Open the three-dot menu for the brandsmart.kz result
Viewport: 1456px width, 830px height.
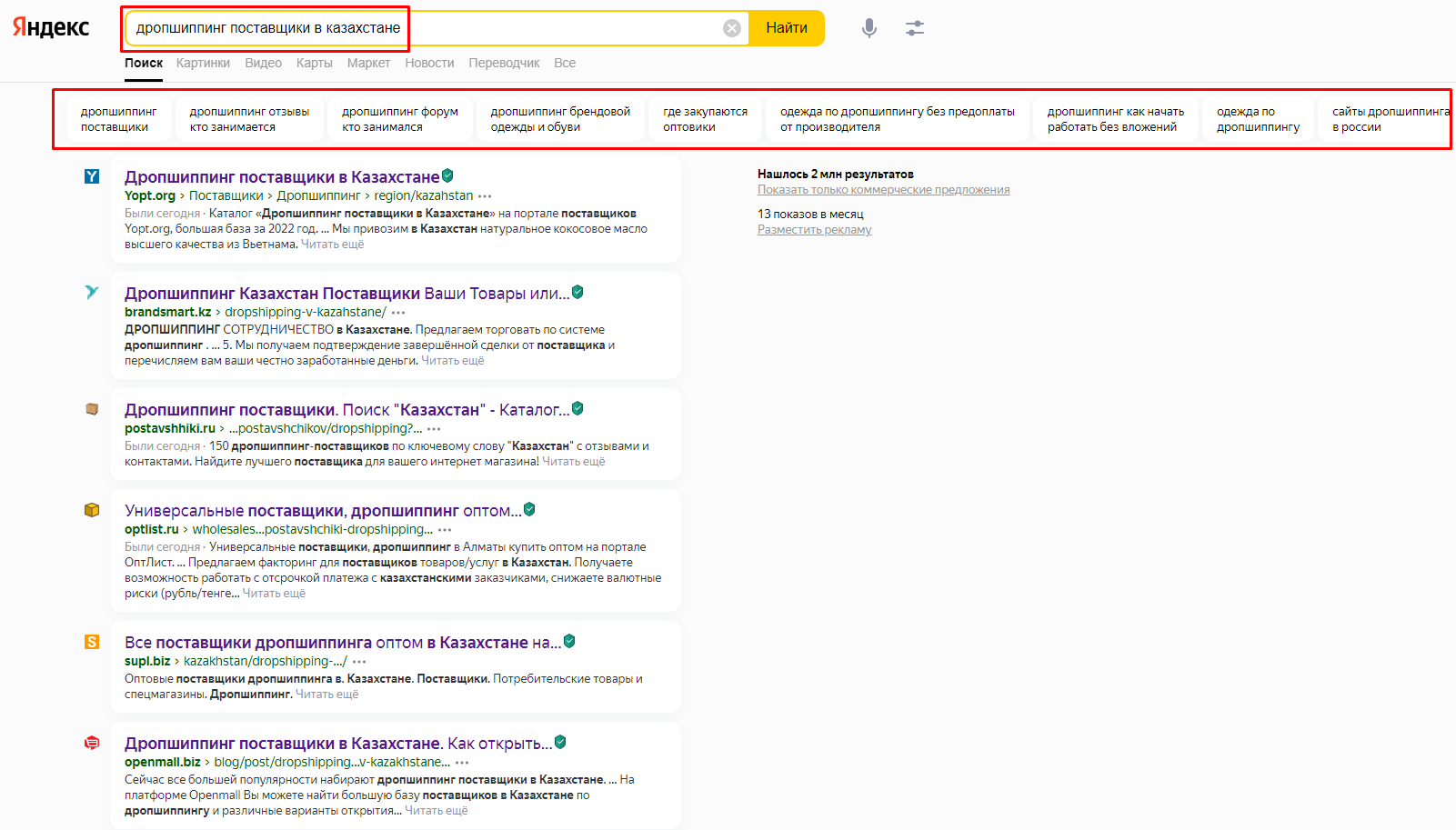pyautogui.click(x=398, y=313)
